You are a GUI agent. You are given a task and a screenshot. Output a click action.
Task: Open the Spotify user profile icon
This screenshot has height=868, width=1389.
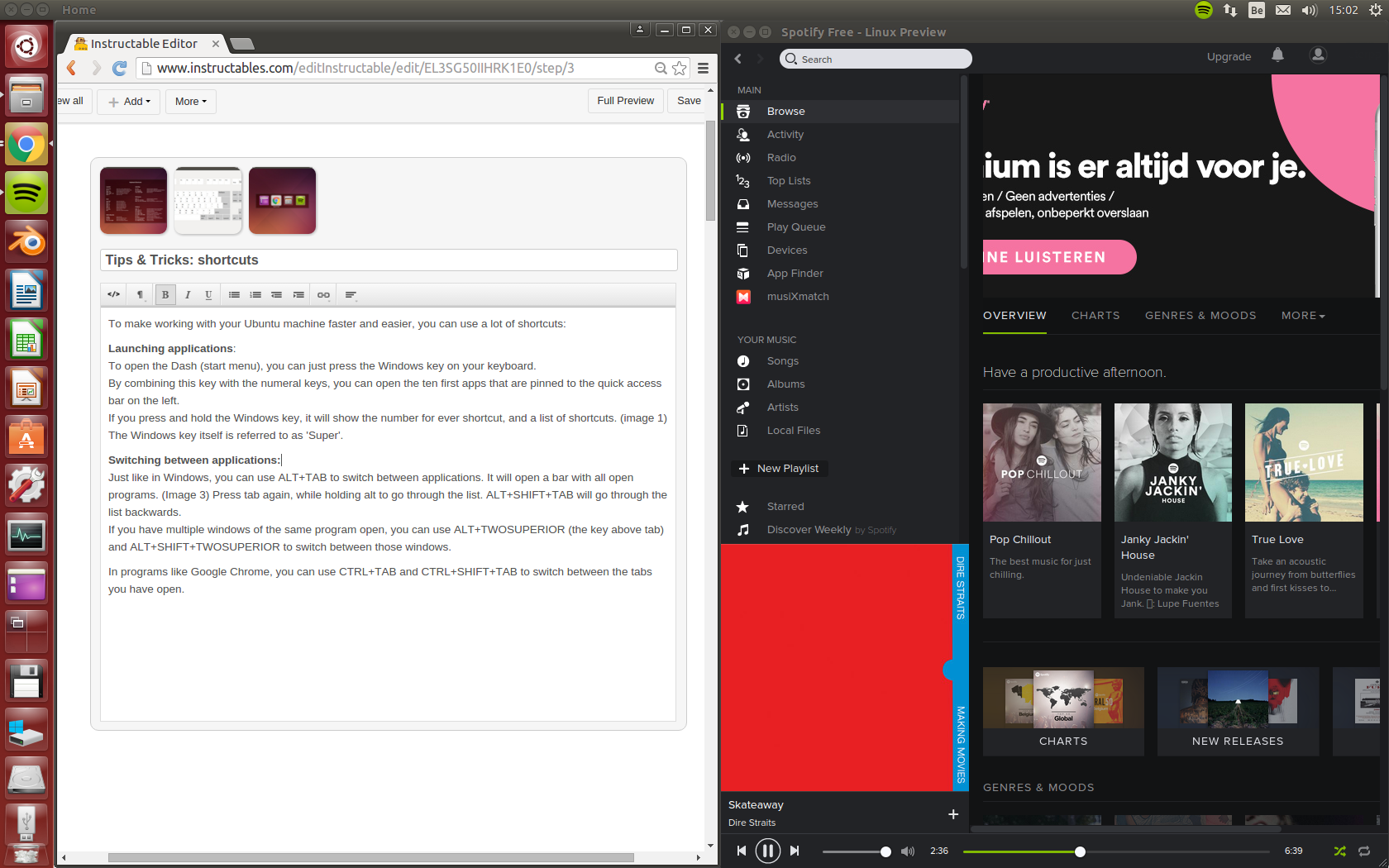tap(1318, 55)
